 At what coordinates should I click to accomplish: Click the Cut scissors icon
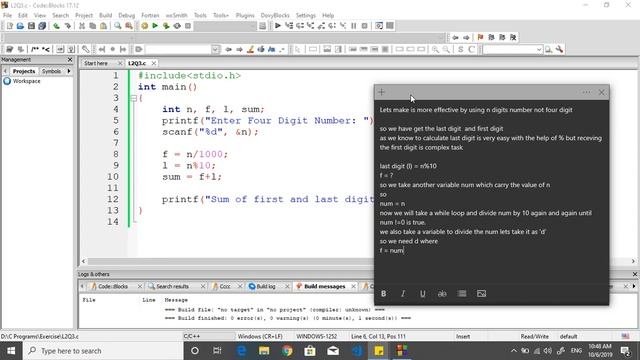coord(82,26)
